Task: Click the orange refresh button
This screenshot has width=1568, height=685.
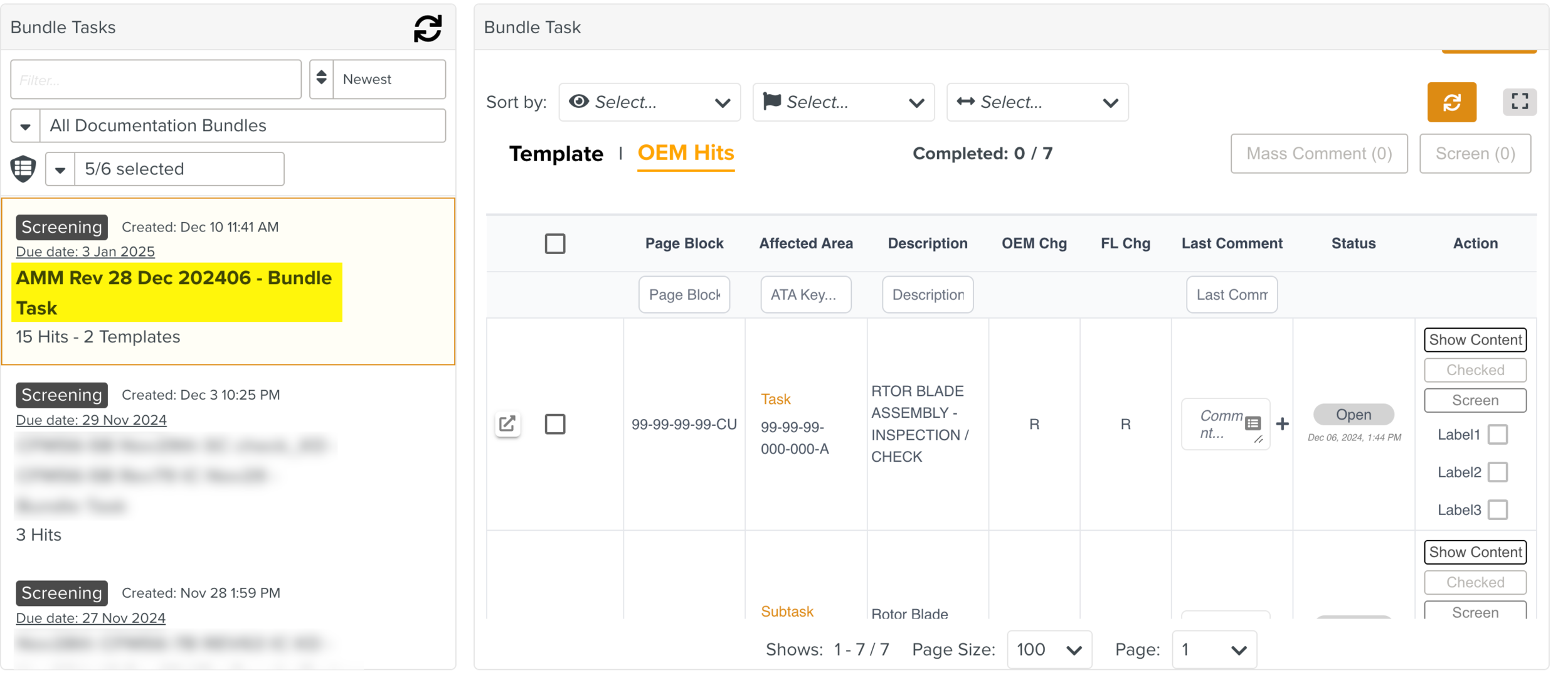Action: click(x=1451, y=102)
